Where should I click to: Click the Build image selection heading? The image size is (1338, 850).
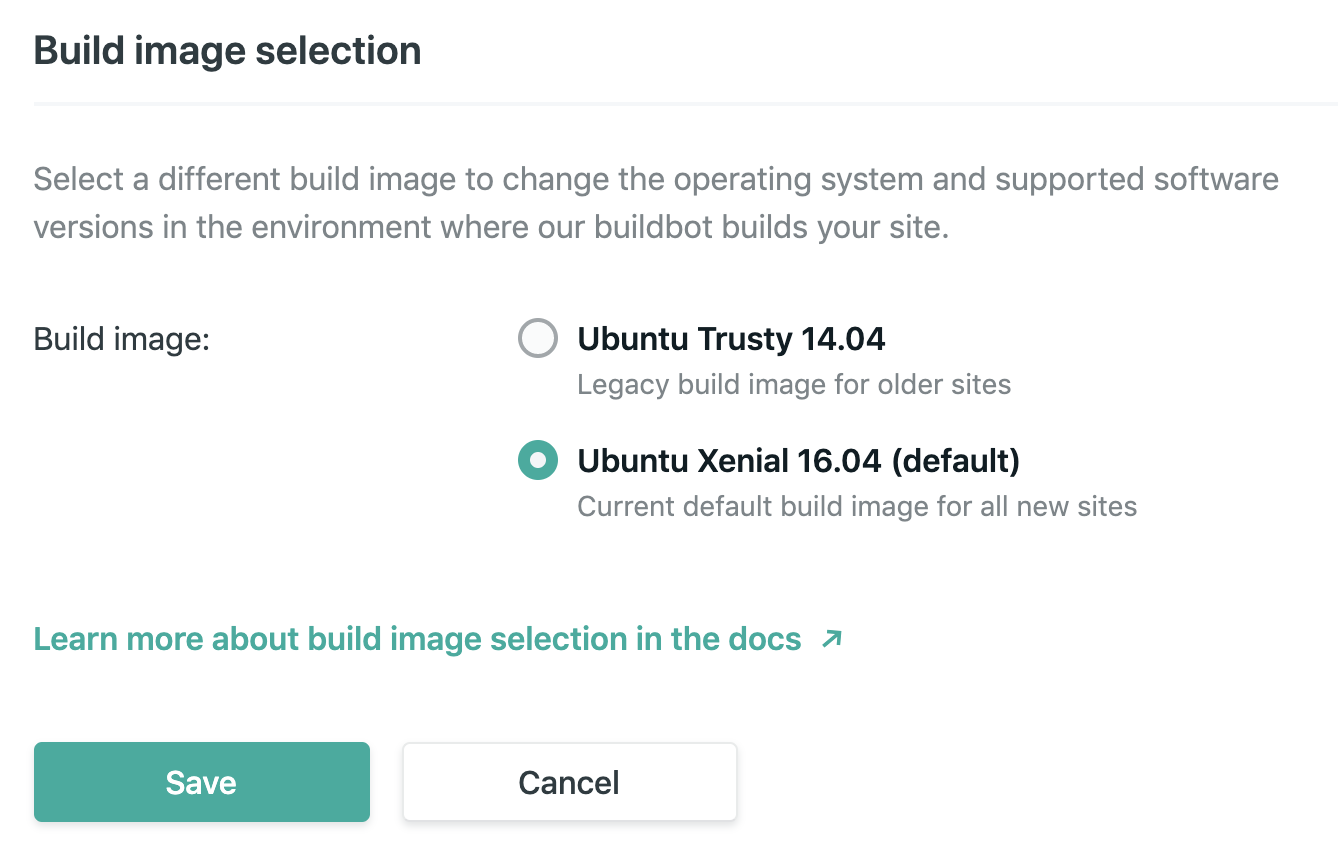(x=227, y=50)
